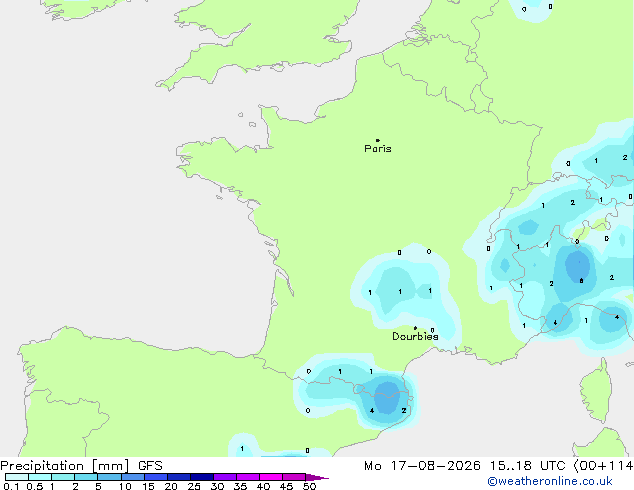Pick the 0.5–1 mm legend color swatch
This screenshot has width=634, height=490.
40,477
